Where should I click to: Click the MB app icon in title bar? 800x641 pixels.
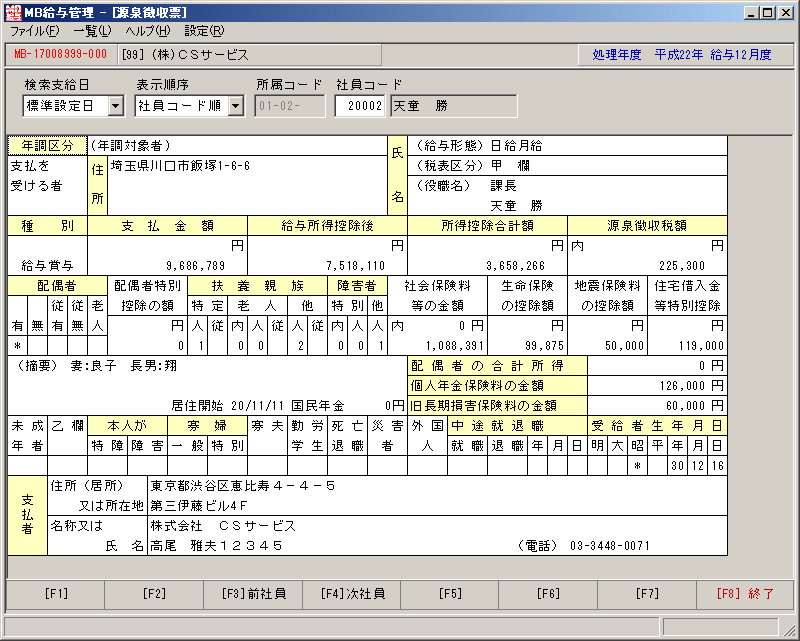tap(13, 12)
